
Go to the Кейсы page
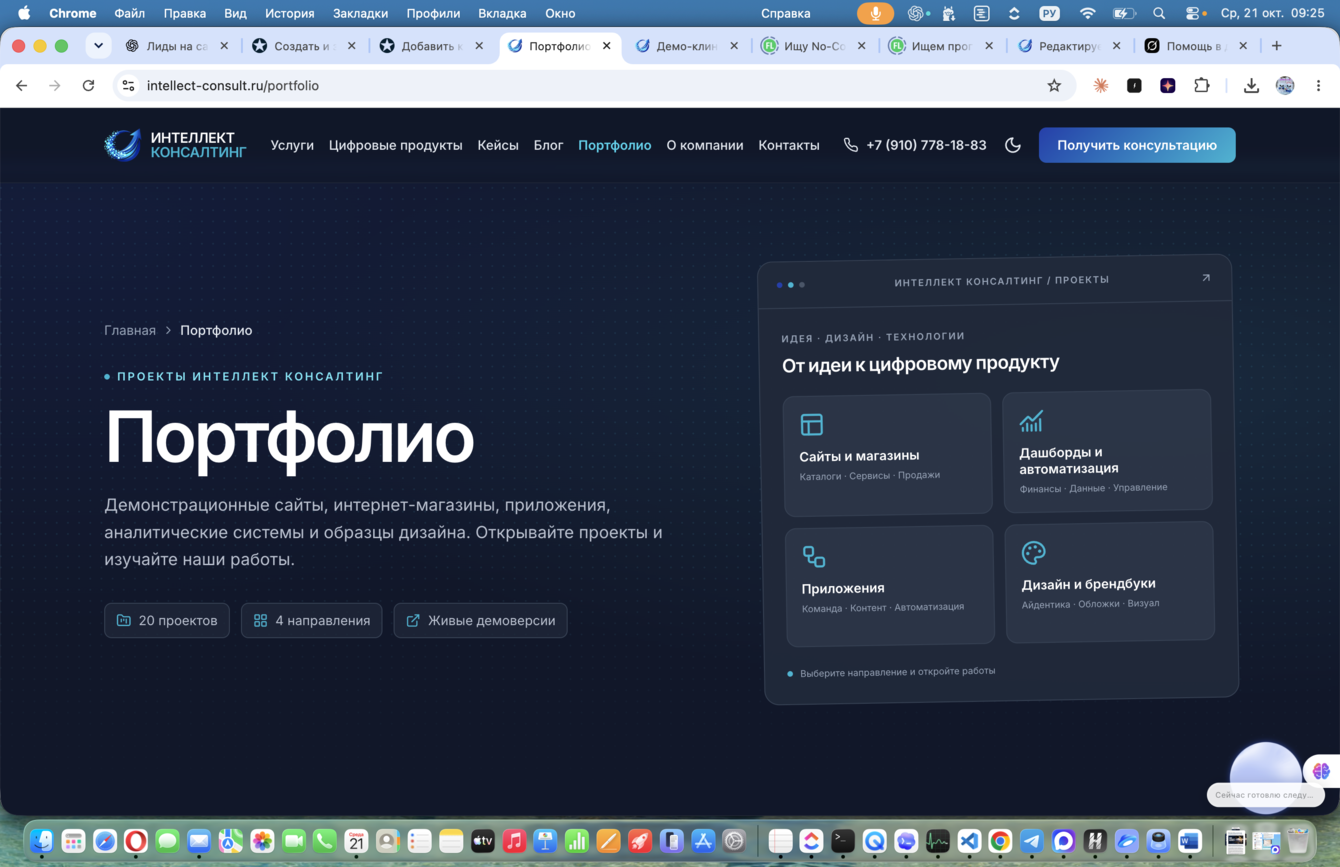[498, 145]
